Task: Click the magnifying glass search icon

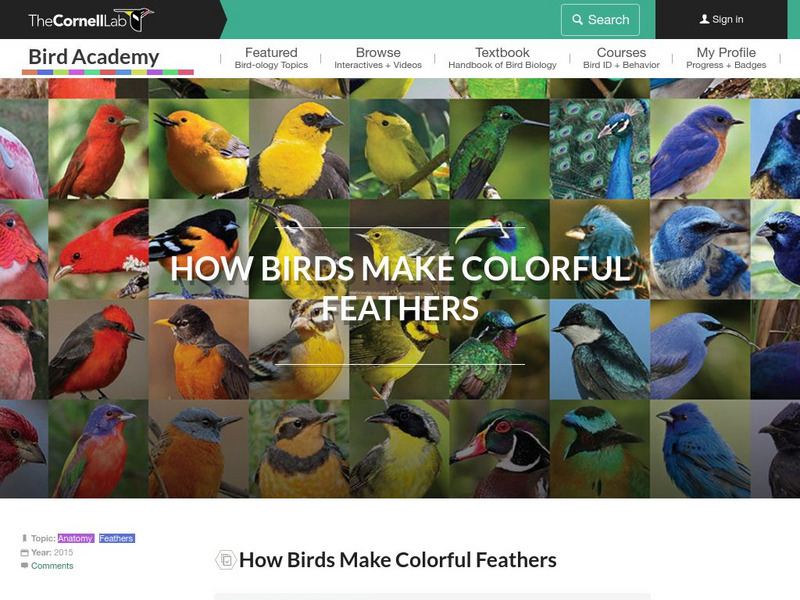Action: [x=578, y=20]
